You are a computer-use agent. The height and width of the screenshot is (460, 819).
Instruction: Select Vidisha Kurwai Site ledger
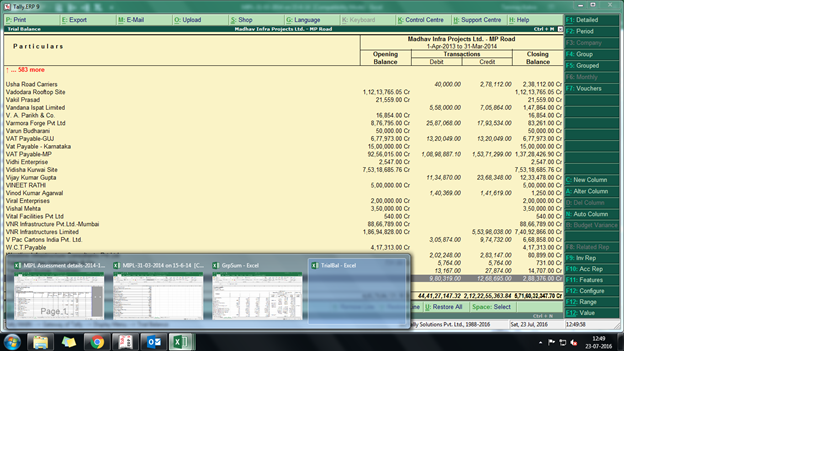284,170
